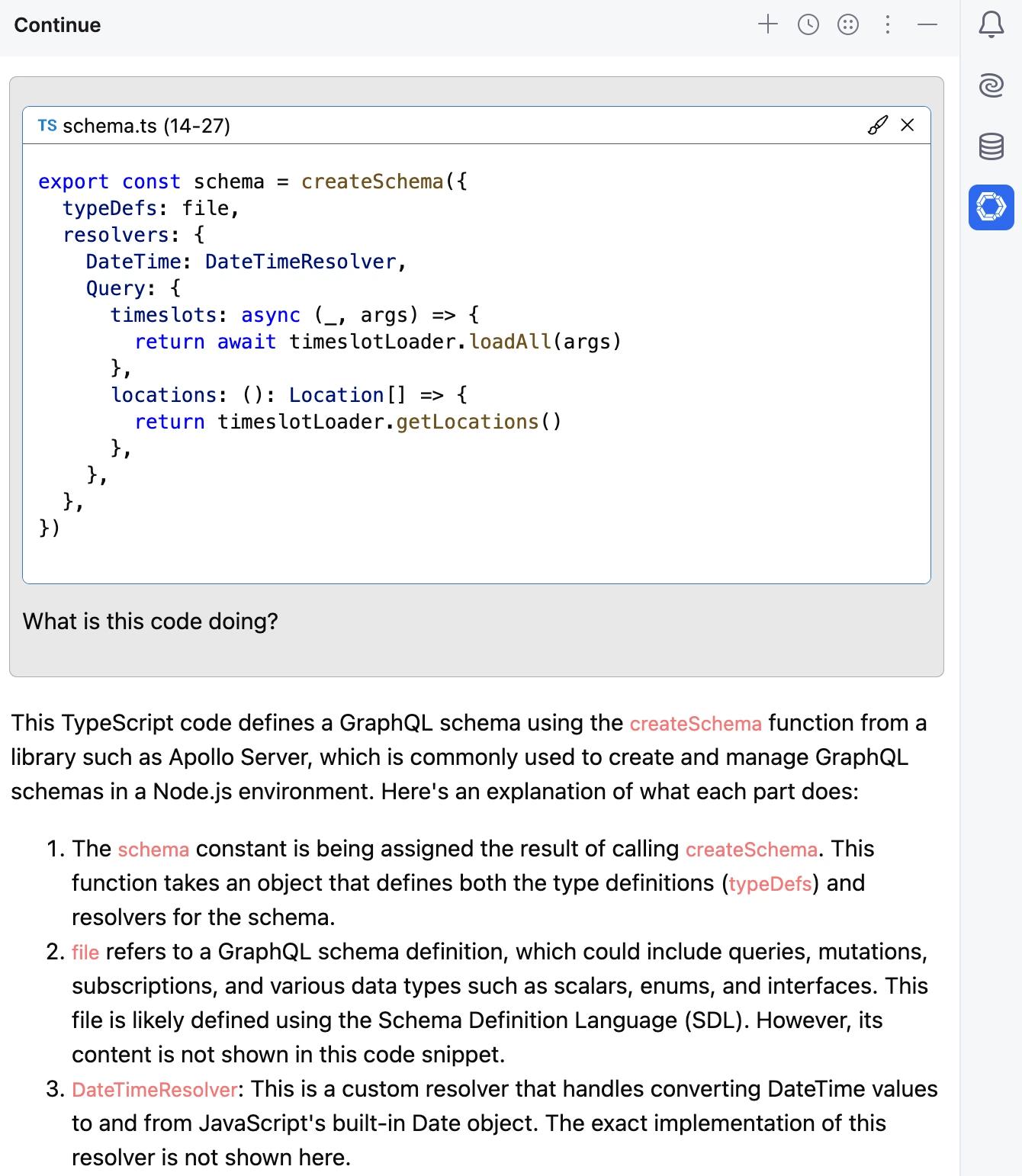Open the spiral AI assistant tool window
This screenshot has width=1022, height=1176.
tap(991, 85)
